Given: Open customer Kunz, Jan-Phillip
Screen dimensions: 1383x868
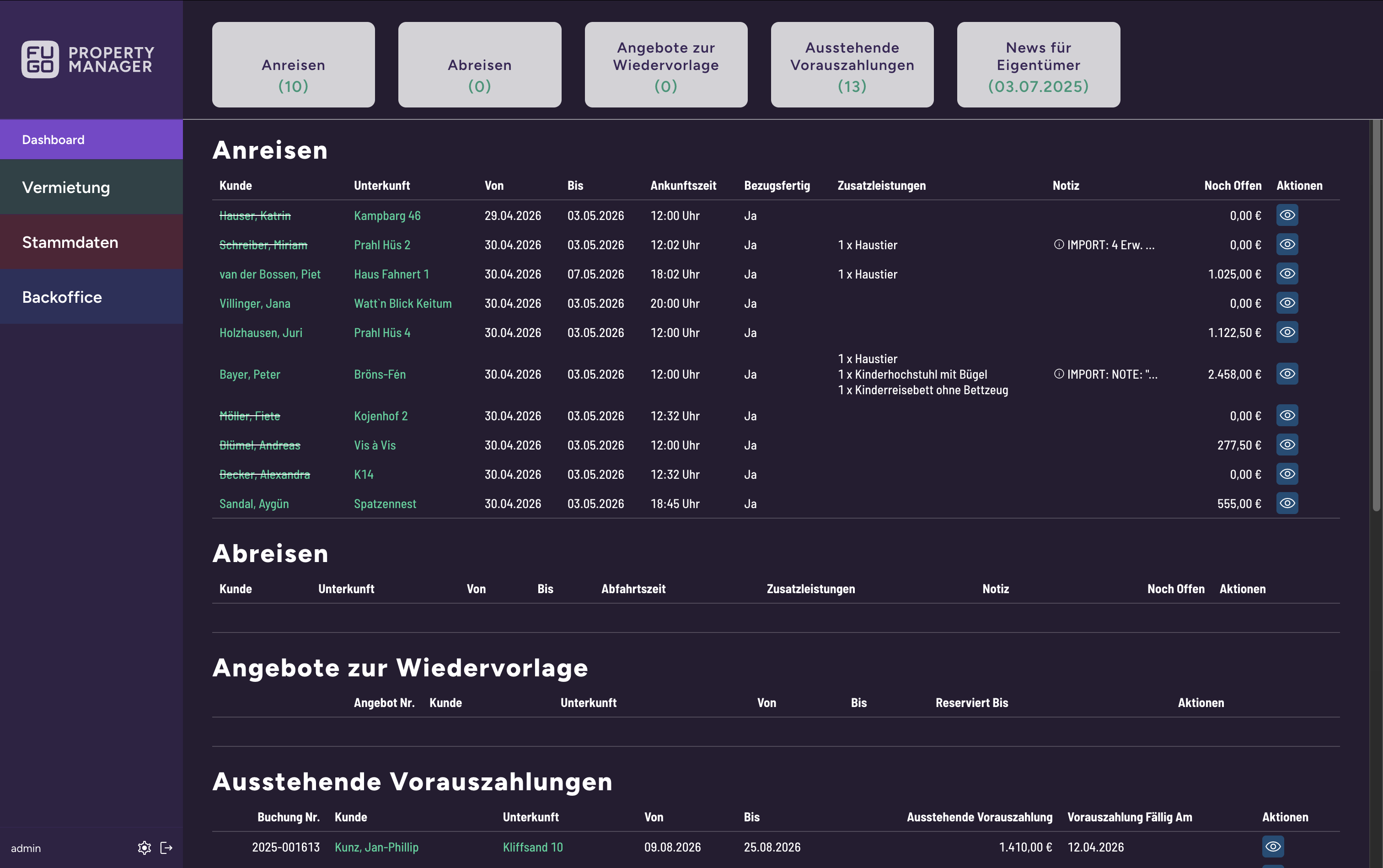Looking at the screenshot, I should coord(376,847).
